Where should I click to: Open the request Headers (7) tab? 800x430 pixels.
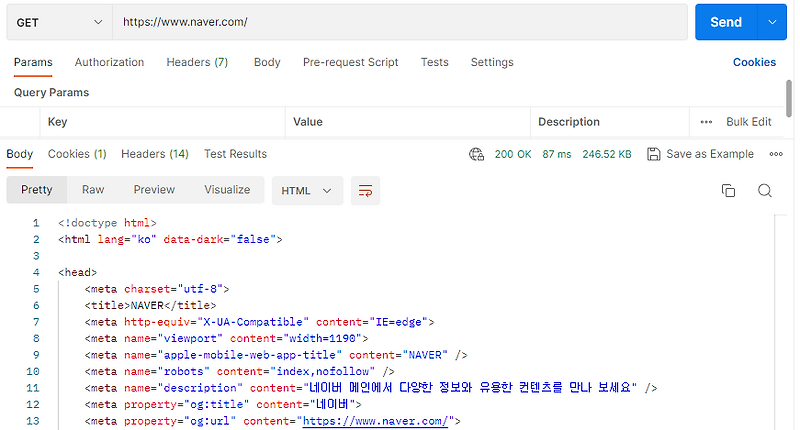pos(197,62)
